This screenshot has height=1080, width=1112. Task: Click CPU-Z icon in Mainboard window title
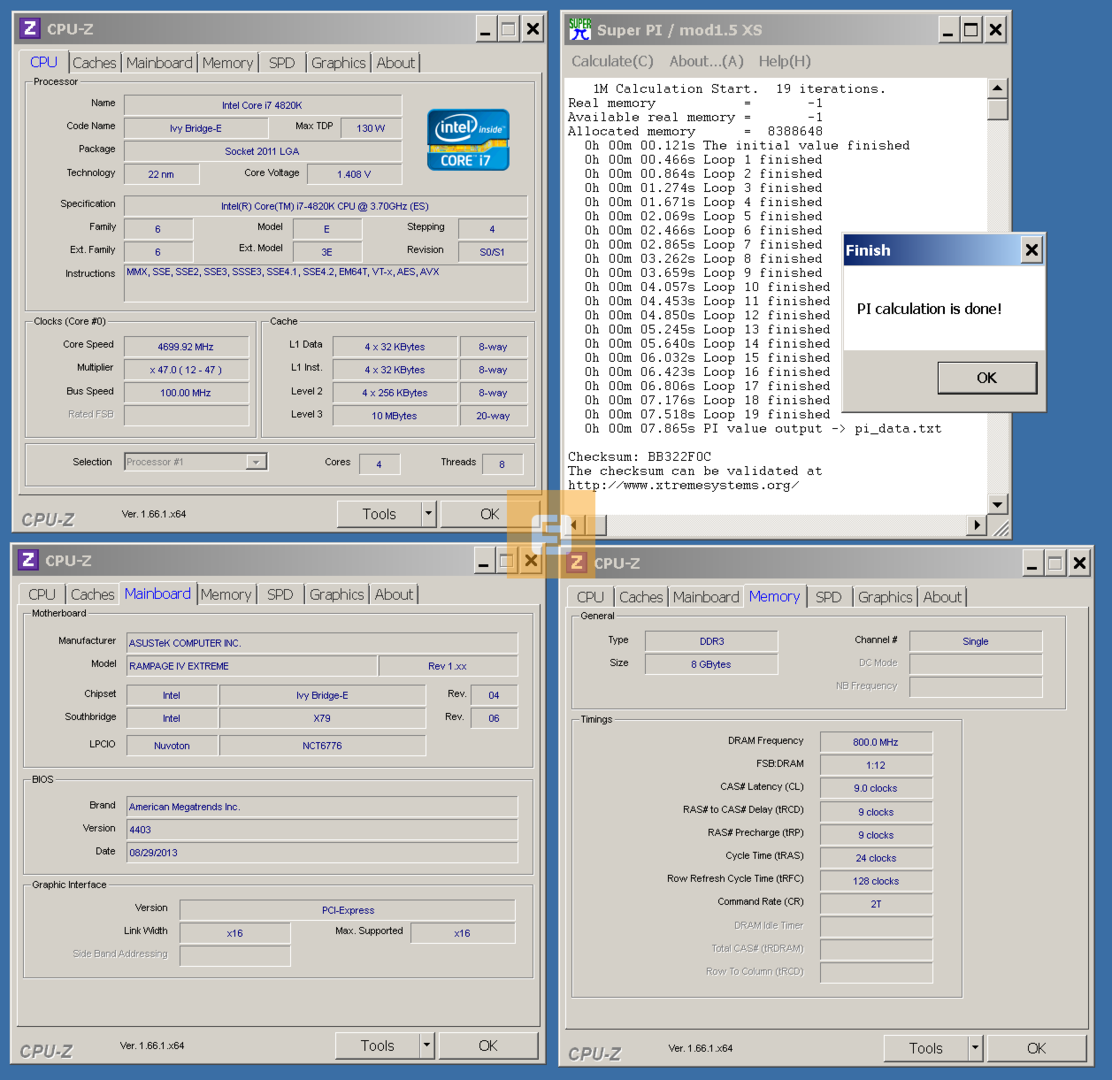coord(29,561)
